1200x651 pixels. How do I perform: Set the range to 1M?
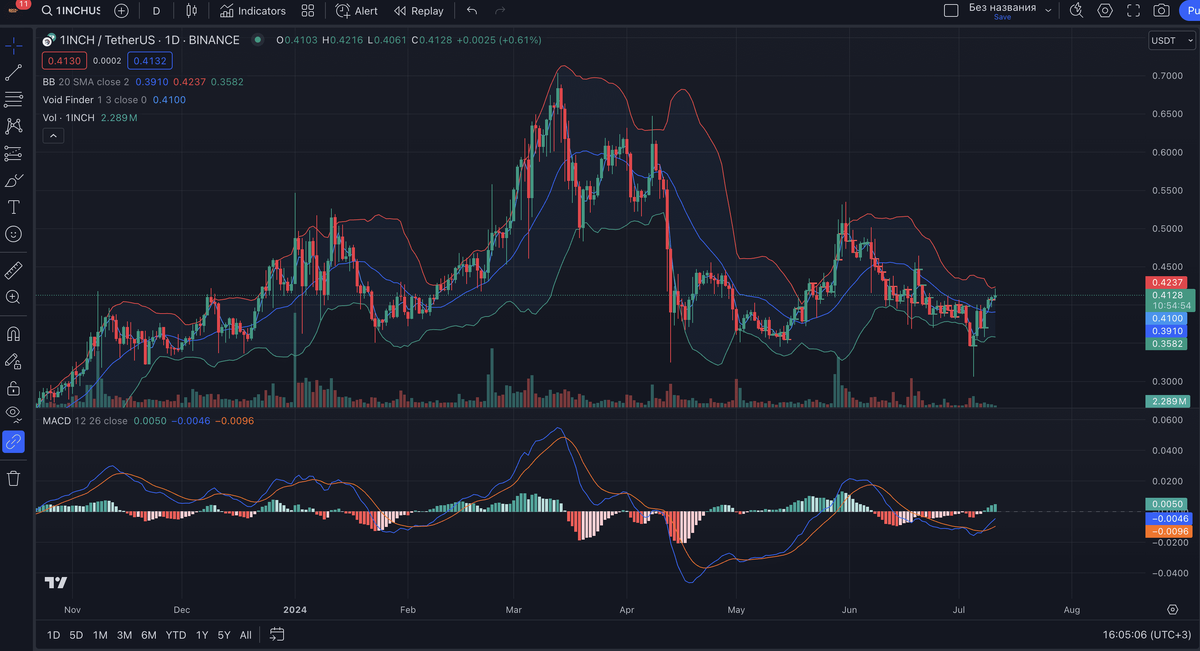click(x=100, y=635)
